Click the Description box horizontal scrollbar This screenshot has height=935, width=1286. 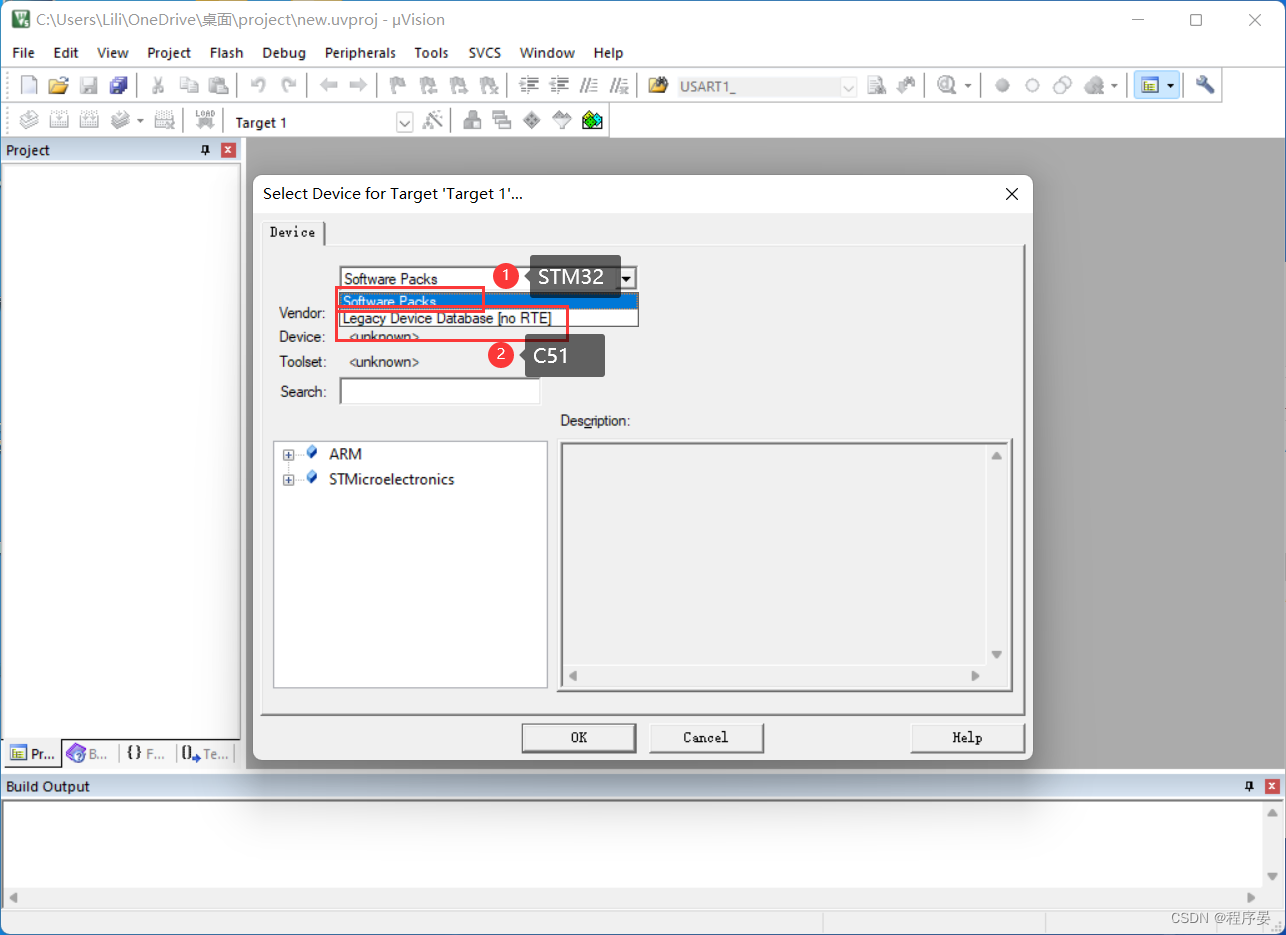point(776,676)
